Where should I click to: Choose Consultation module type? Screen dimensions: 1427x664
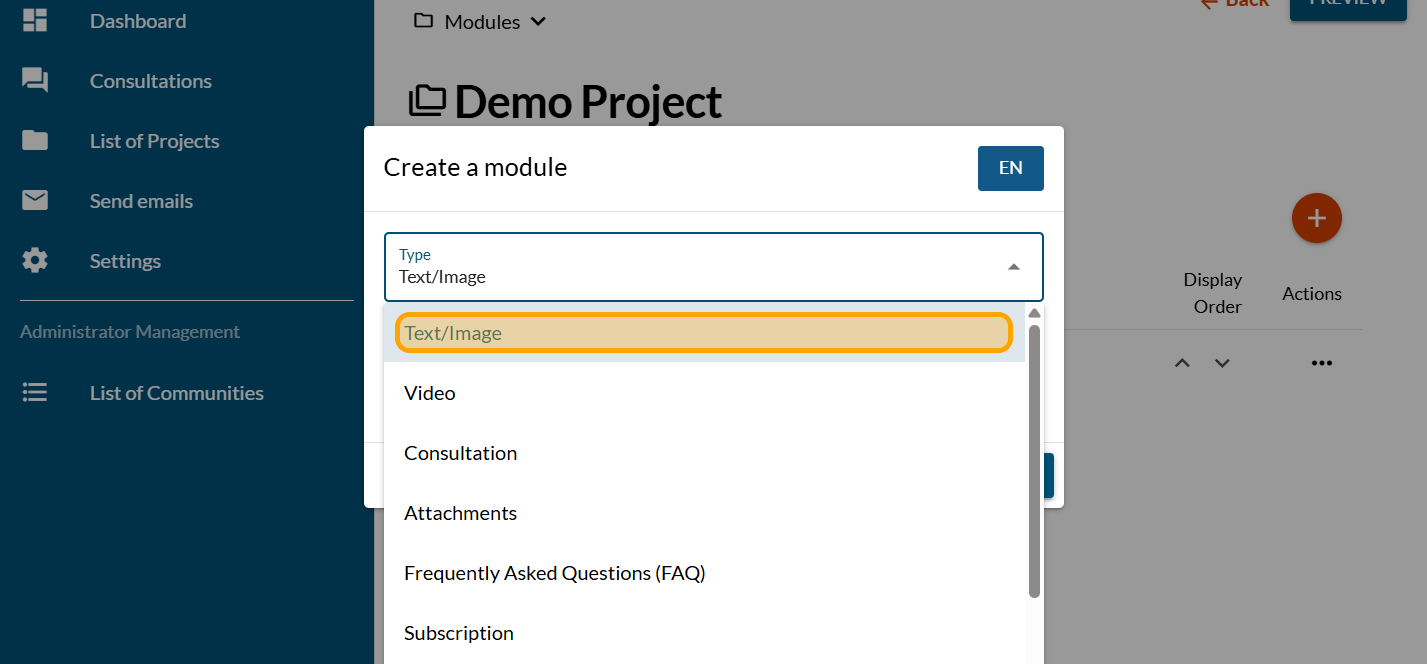(460, 453)
